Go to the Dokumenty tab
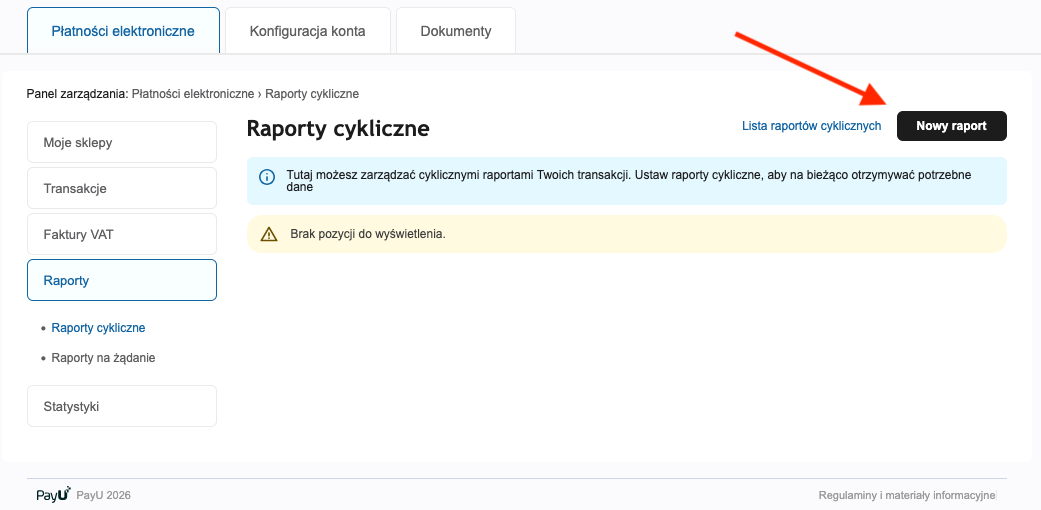Viewport: 1041px width, 510px height. 456,31
